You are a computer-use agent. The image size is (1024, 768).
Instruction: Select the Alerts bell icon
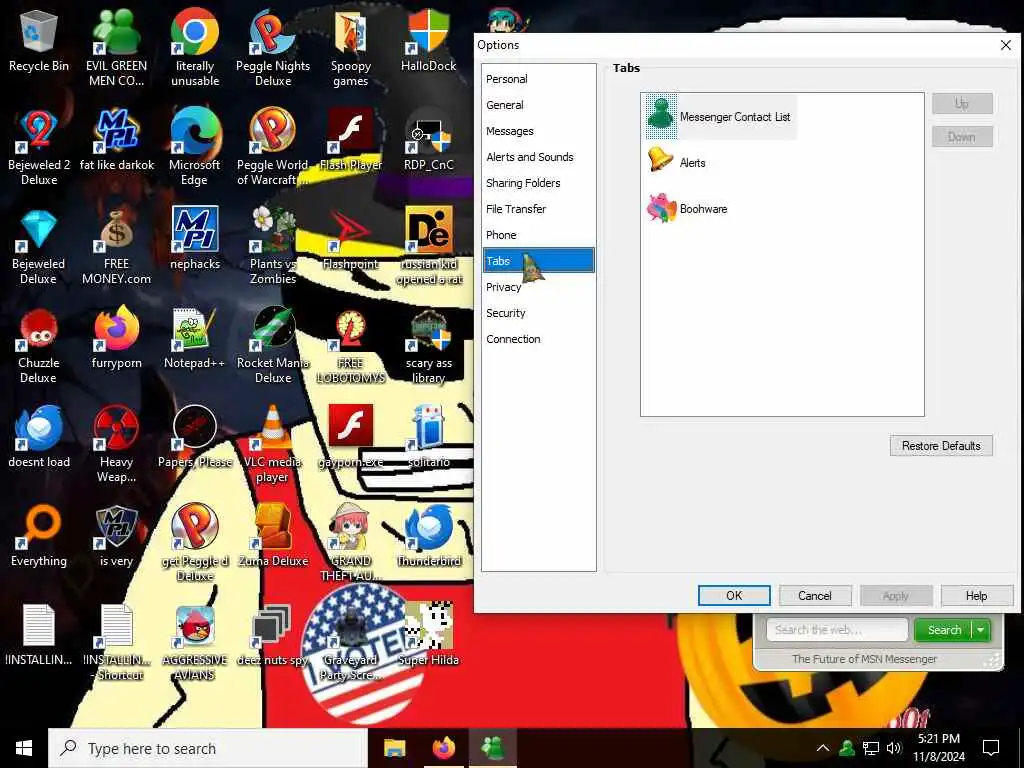pyautogui.click(x=660, y=160)
